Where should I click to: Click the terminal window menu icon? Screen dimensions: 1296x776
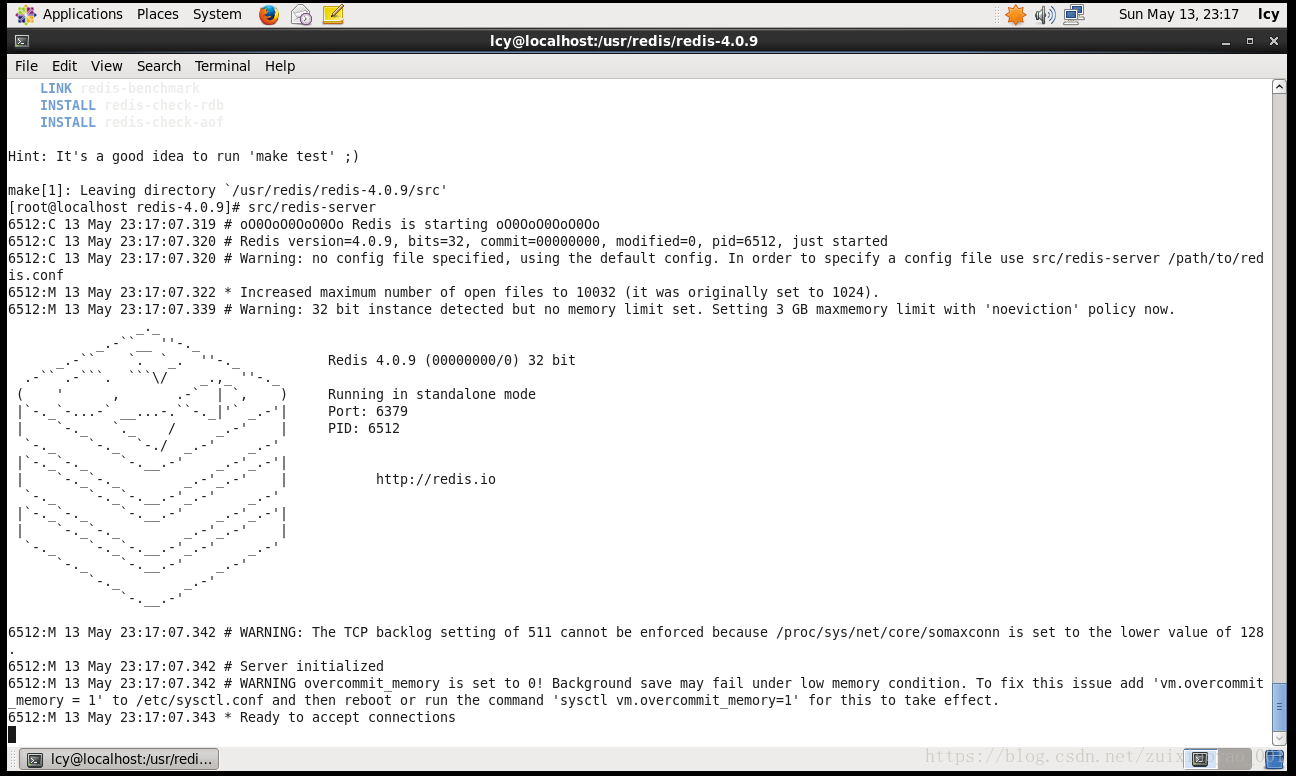[x=21, y=41]
